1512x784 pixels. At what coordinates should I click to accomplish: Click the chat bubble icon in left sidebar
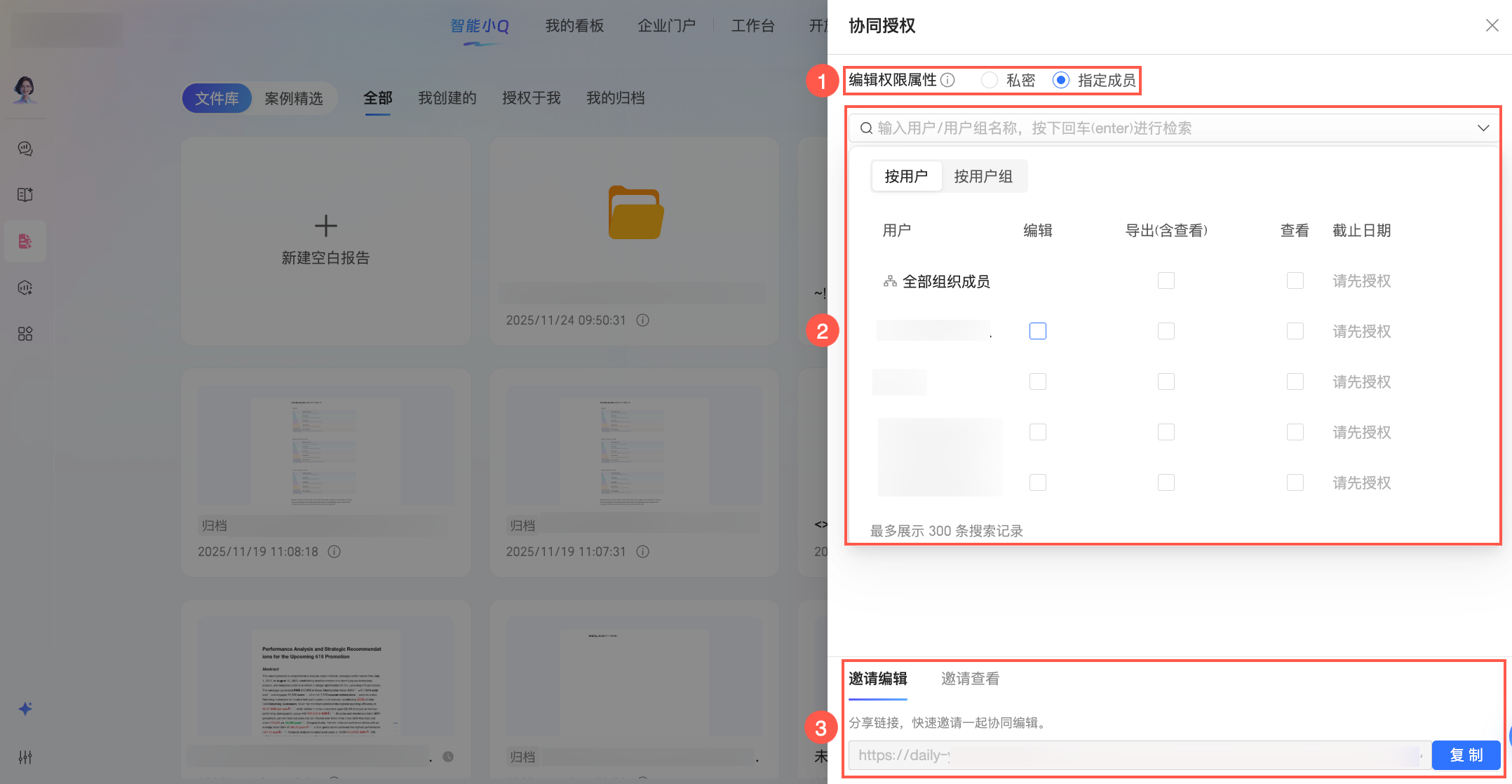[25, 149]
